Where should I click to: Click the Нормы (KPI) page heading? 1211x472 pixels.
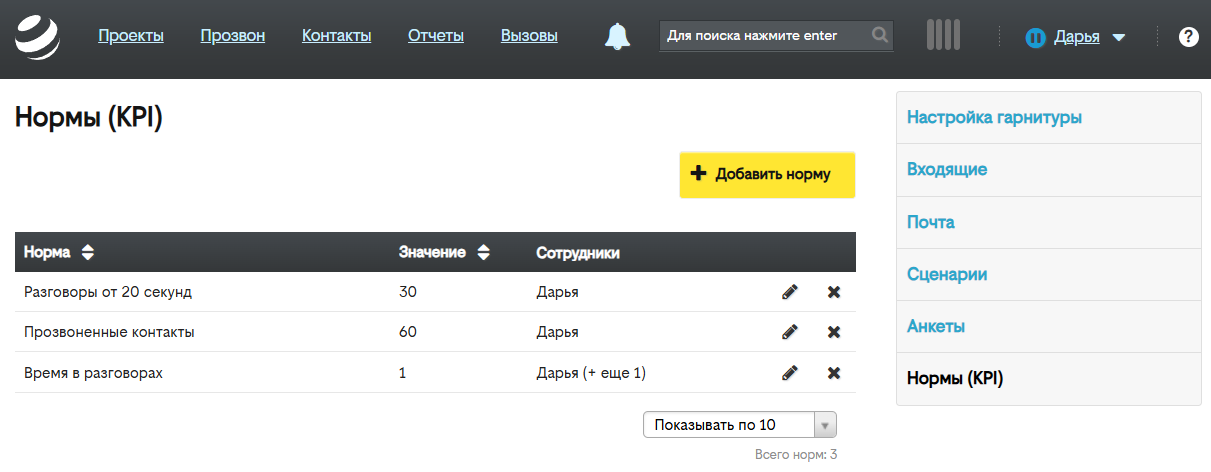(88, 118)
